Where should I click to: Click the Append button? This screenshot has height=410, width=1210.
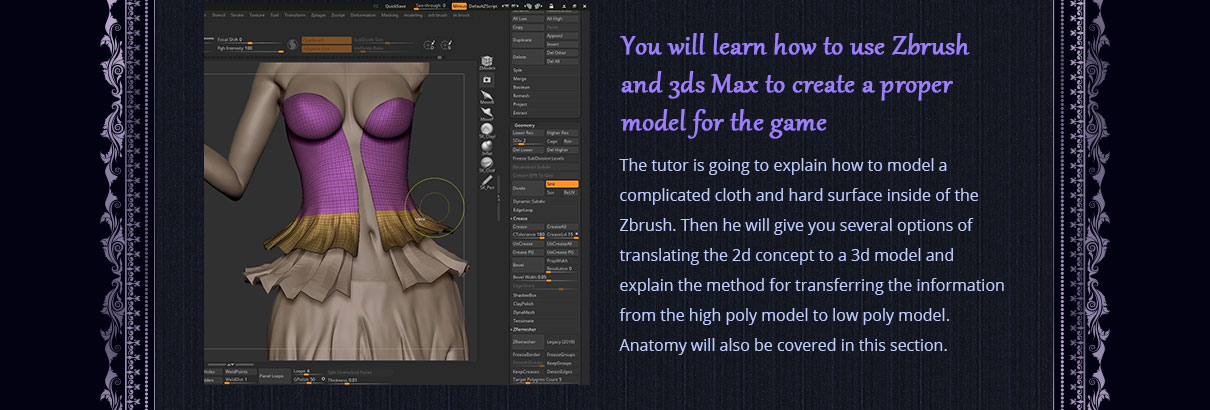pyautogui.click(x=561, y=35)
